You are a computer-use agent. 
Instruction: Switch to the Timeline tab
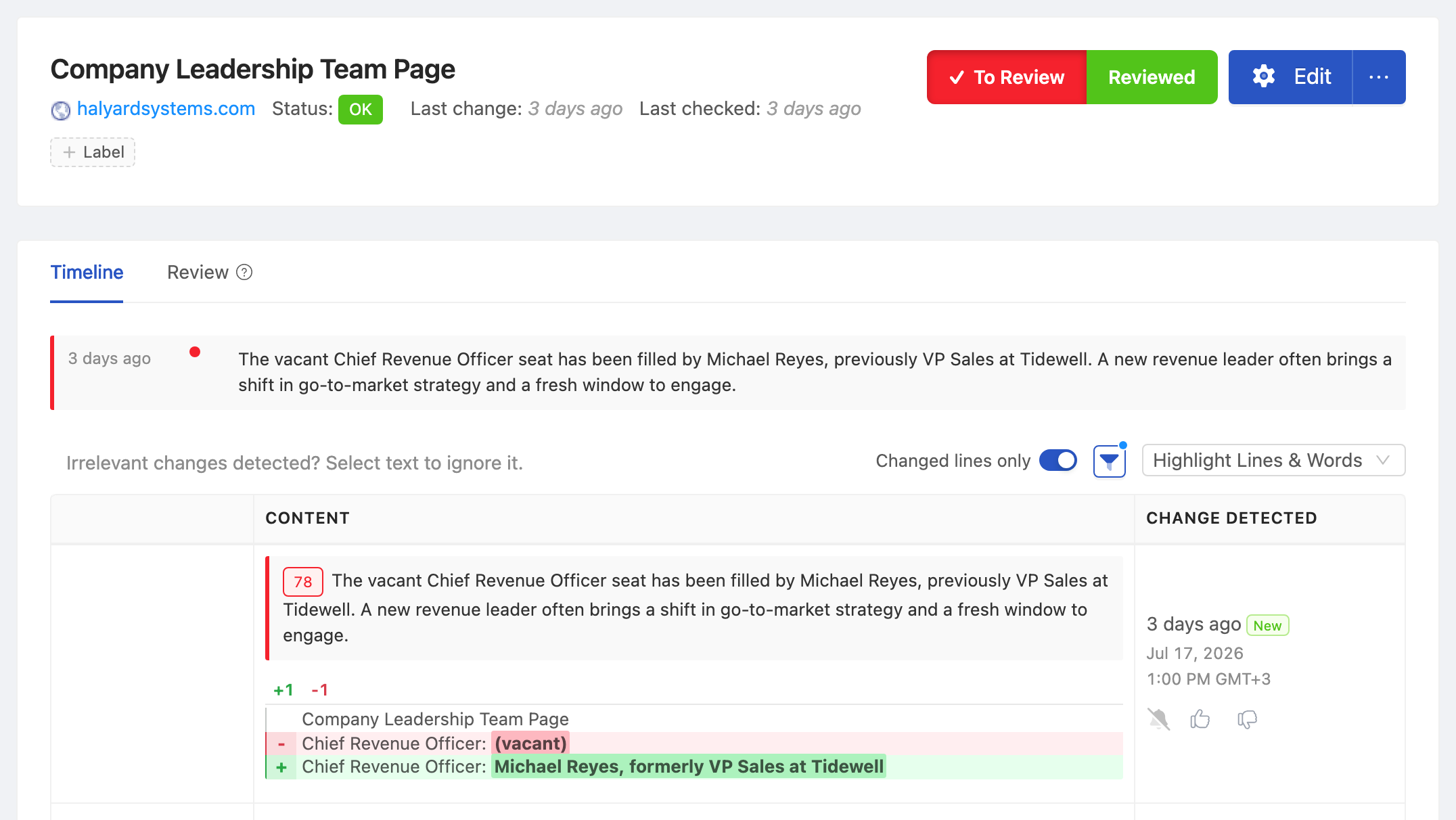point(87,273)
